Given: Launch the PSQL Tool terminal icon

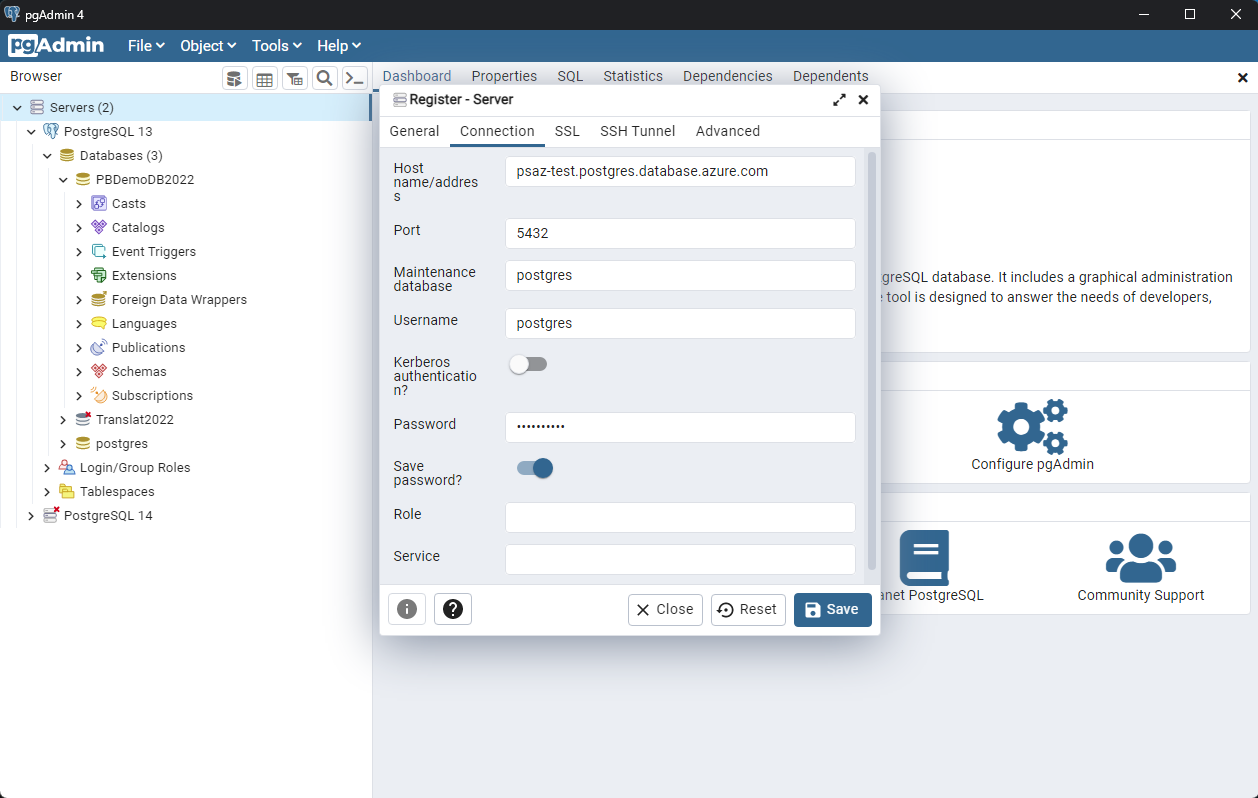Looking at the screenshot, I should tap(354, 77).
